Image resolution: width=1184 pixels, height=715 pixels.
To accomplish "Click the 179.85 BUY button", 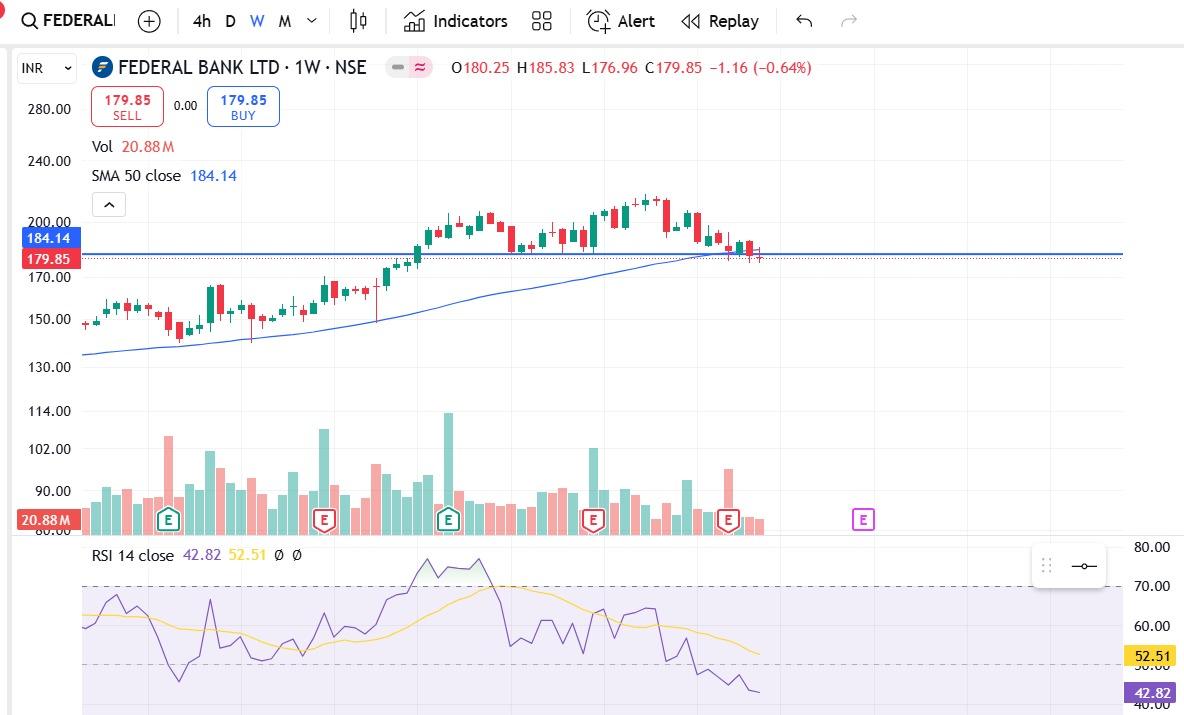I will coord(243,106).
